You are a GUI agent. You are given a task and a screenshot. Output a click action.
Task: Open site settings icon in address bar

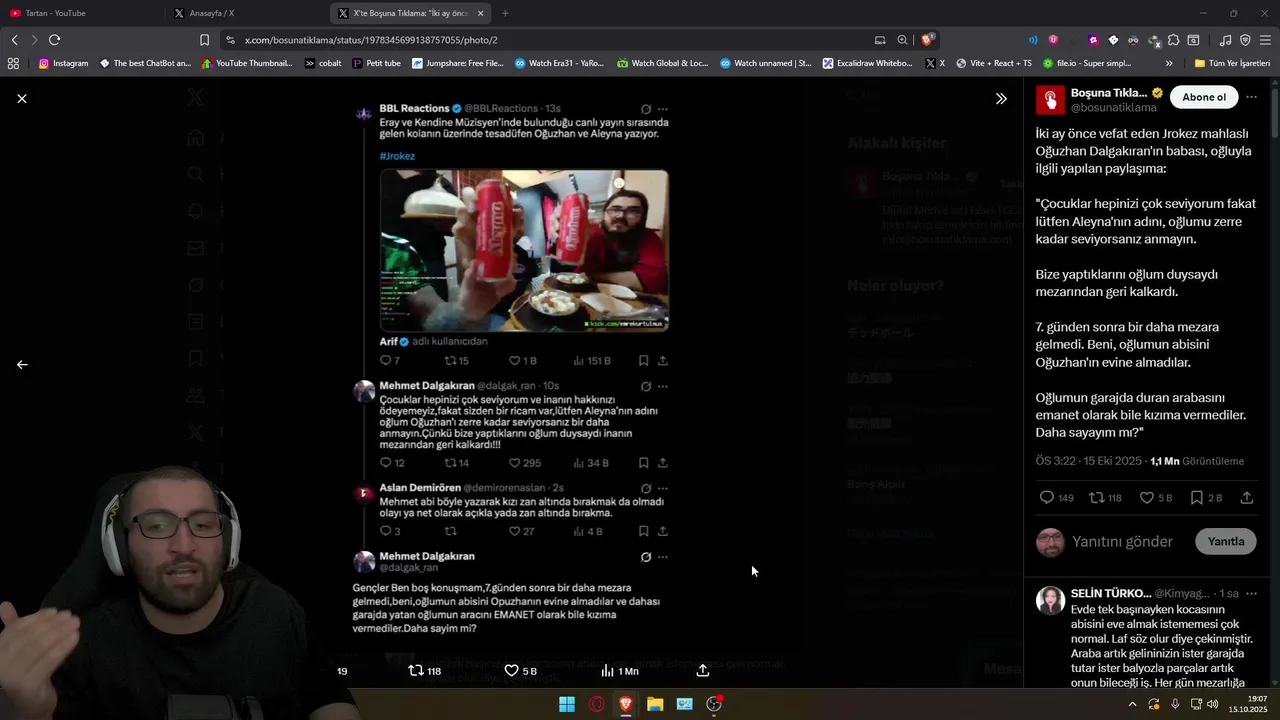click(x=231, y=40)
